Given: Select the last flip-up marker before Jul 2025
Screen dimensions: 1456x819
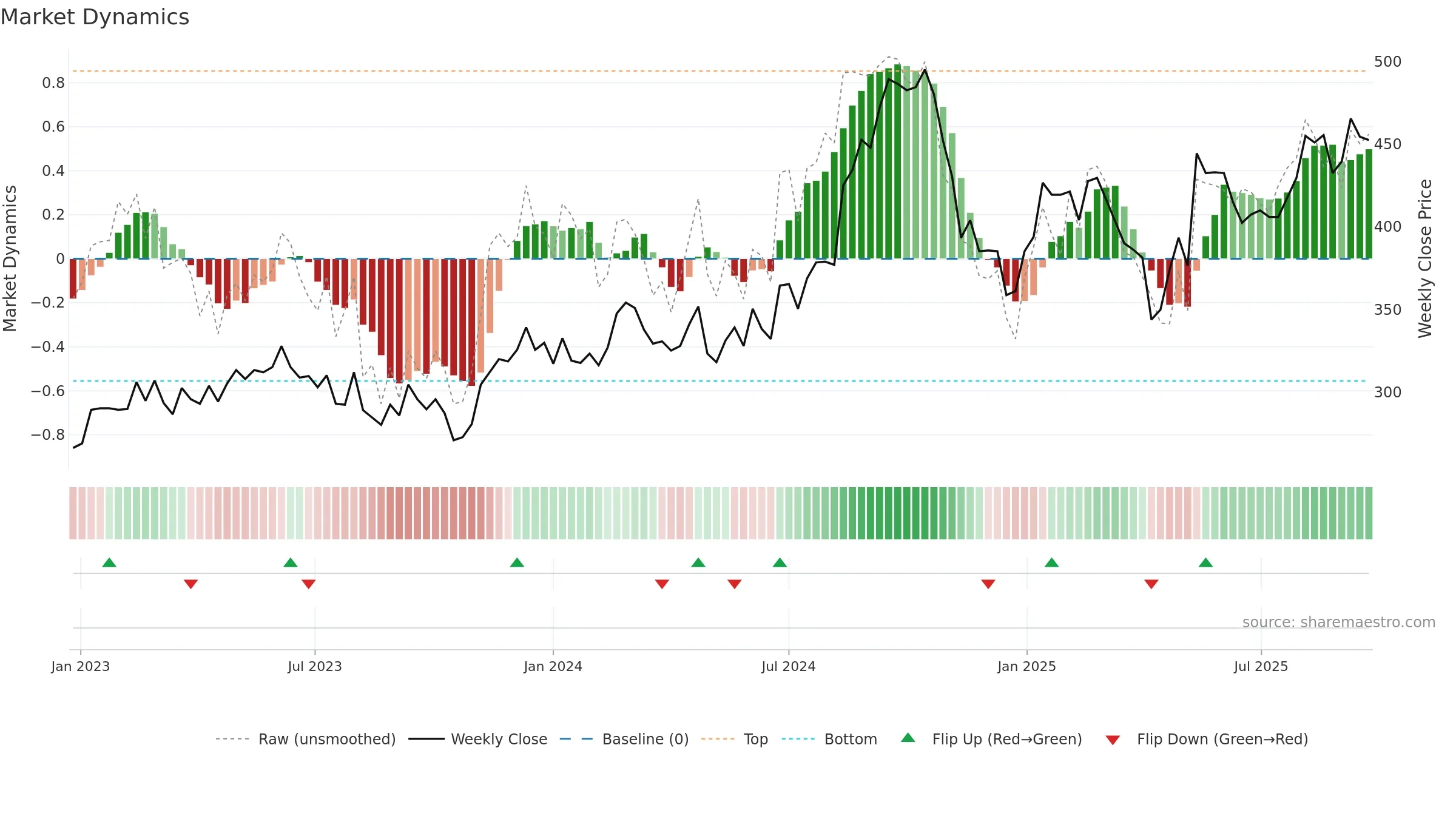Looking at the screenshot, I should point(1205,562).
